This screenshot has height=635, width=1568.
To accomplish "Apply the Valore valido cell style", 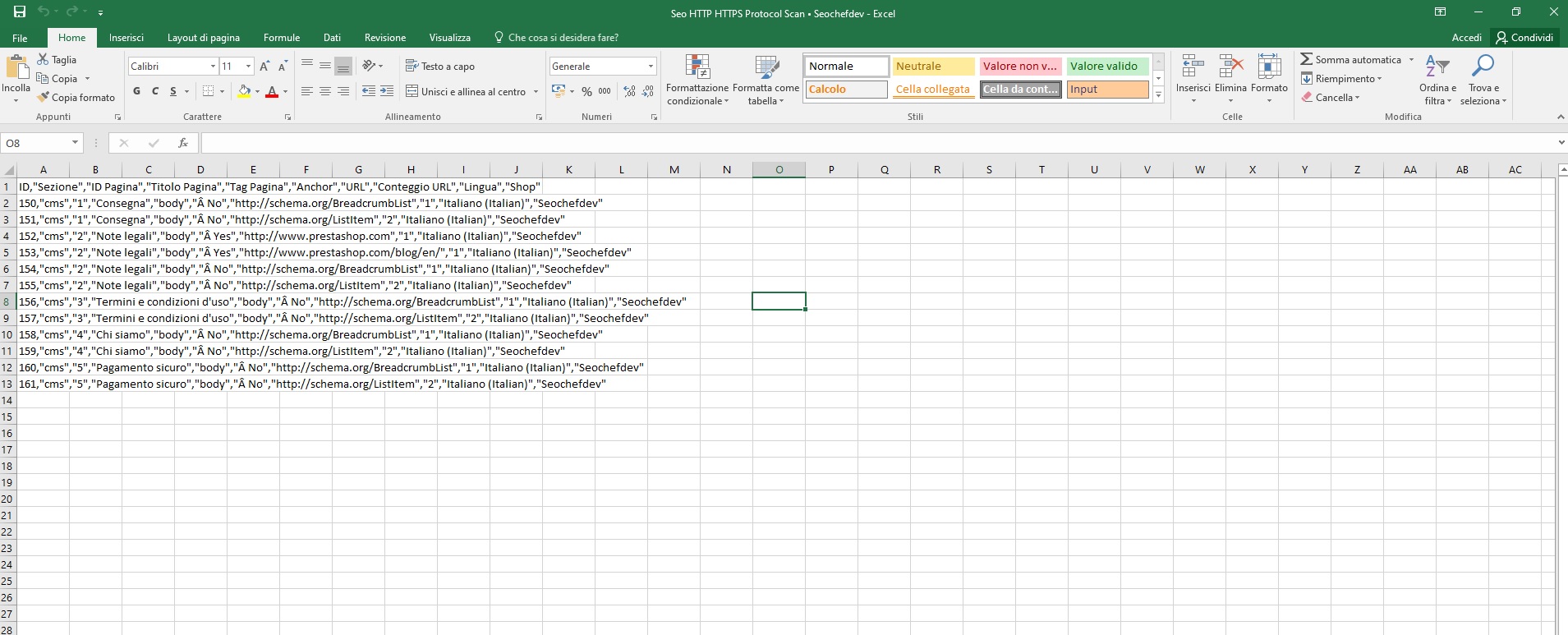I will (1107, 66).
